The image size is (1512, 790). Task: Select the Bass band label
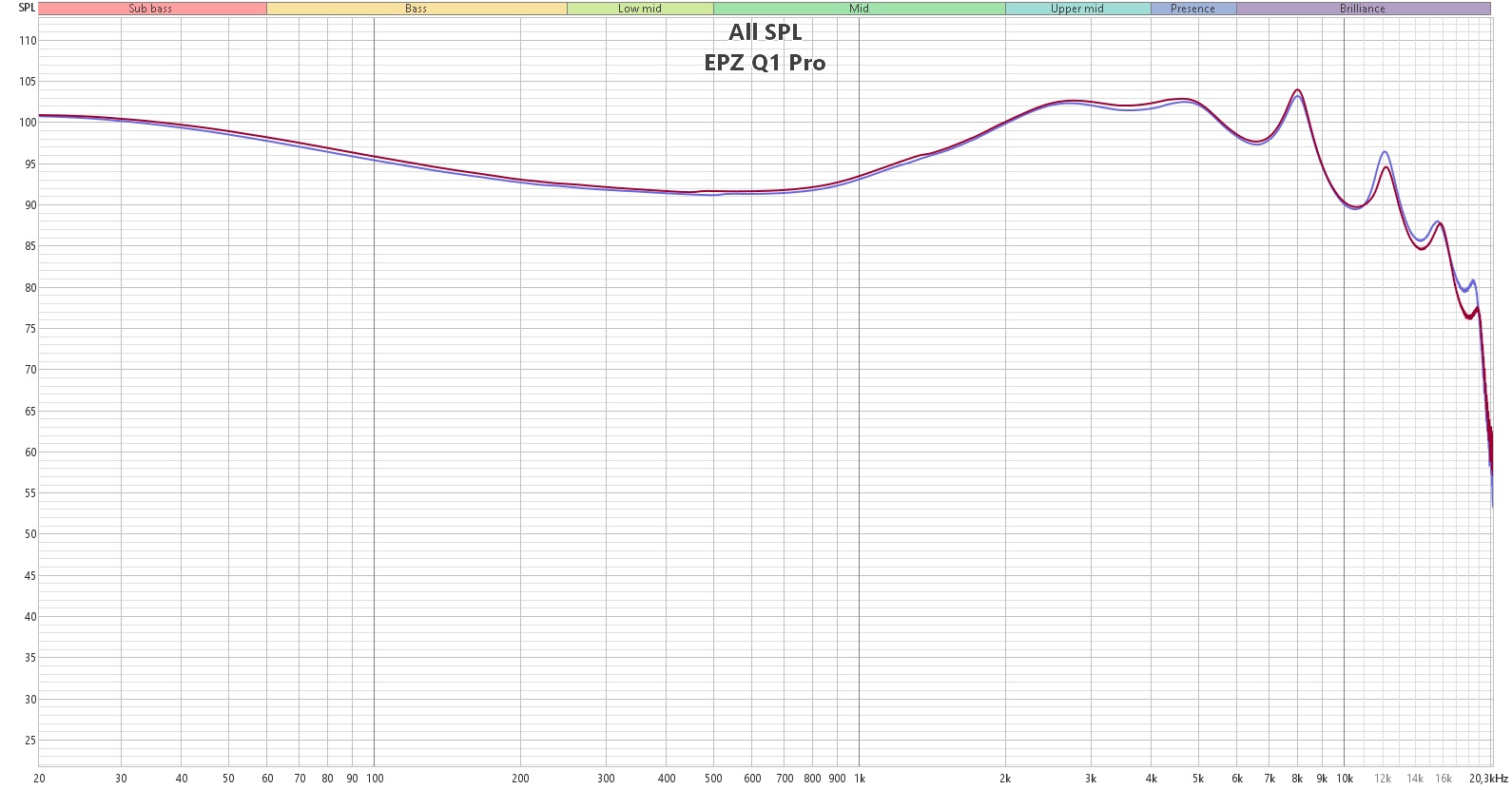click(417, 9)
